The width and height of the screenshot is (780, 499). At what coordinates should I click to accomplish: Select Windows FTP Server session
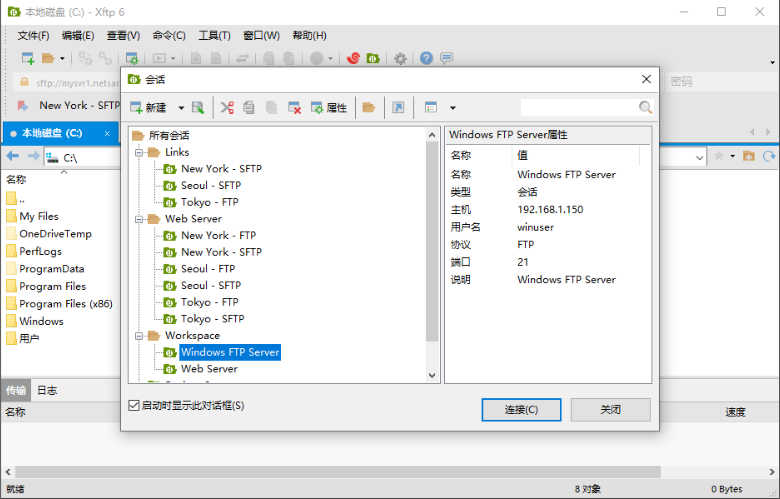(x=230, y=352)
